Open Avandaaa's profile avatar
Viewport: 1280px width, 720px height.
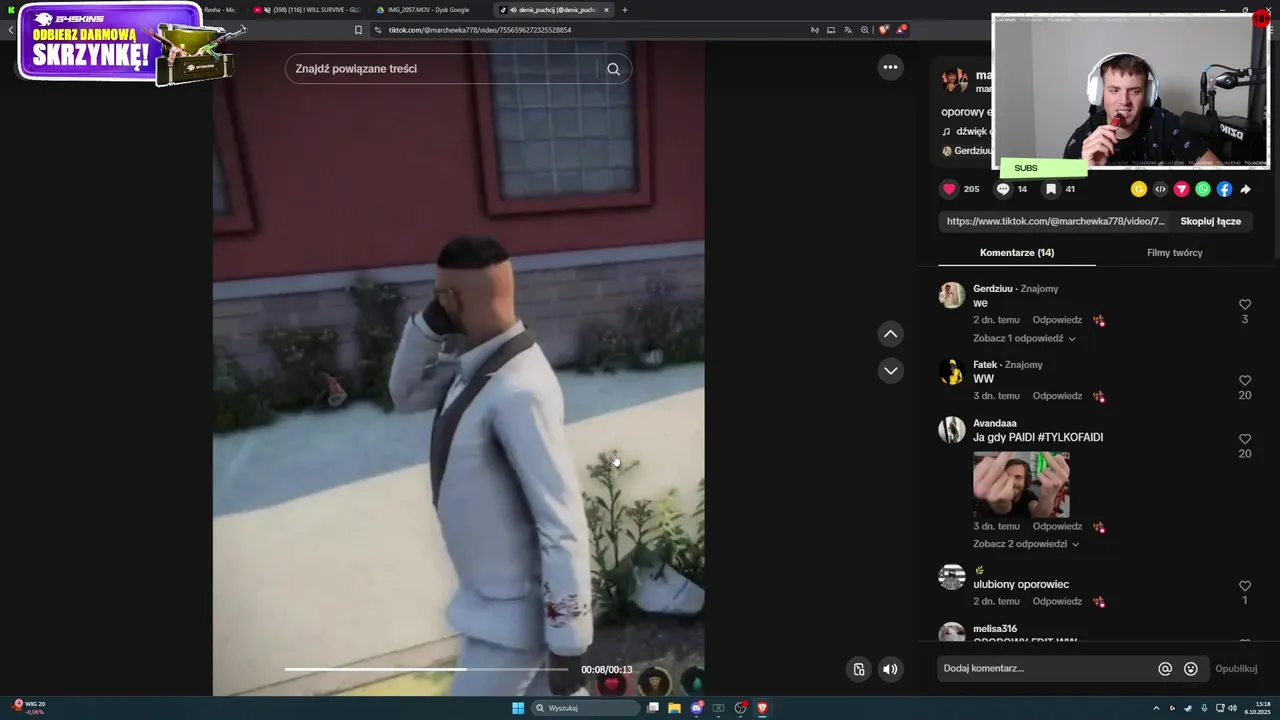pyautogui.click(x=952, y=430)
